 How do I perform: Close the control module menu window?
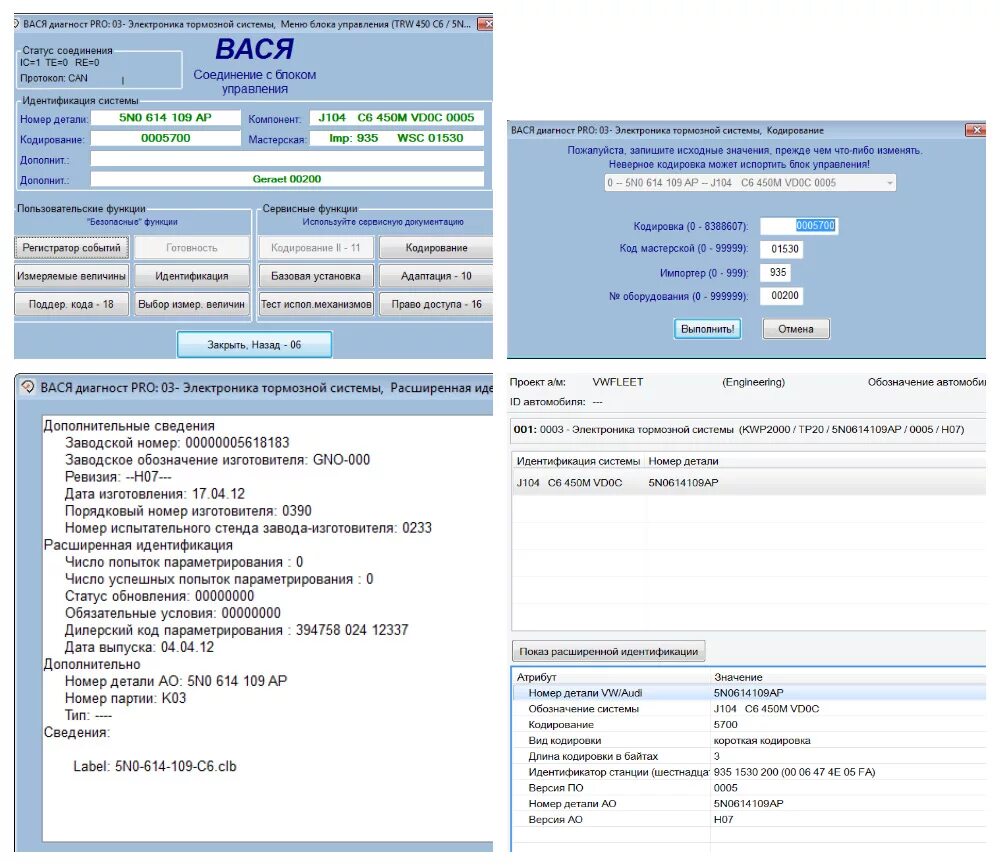tap(486, 24)
